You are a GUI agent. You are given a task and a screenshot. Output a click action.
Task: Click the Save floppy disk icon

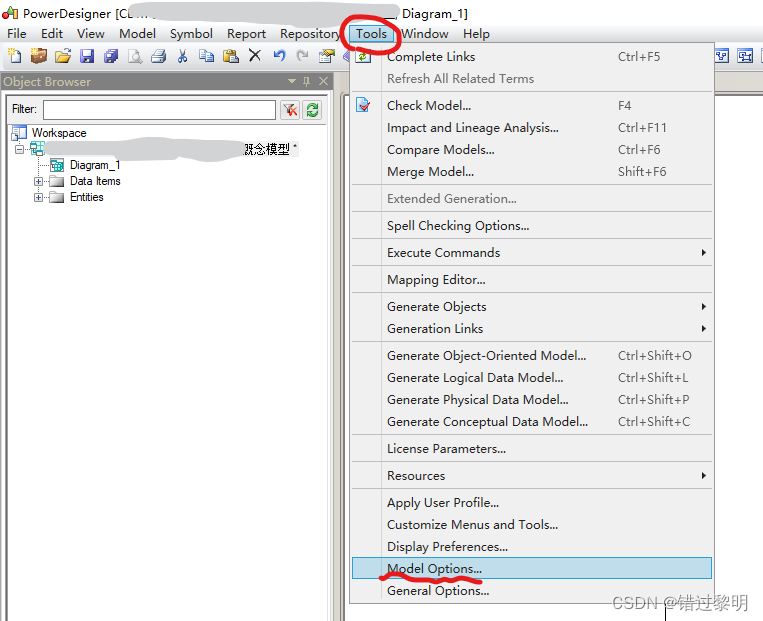[87, 56]
